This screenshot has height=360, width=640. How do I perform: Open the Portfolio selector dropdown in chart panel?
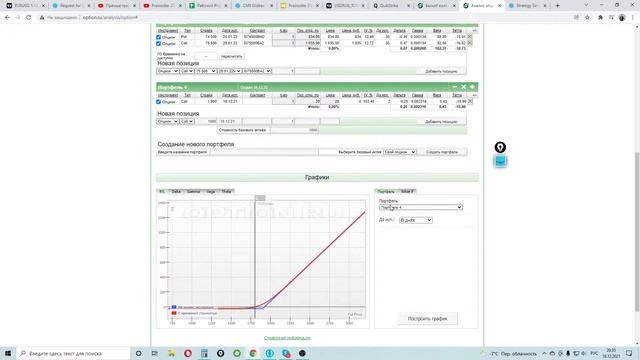(421, 207)
